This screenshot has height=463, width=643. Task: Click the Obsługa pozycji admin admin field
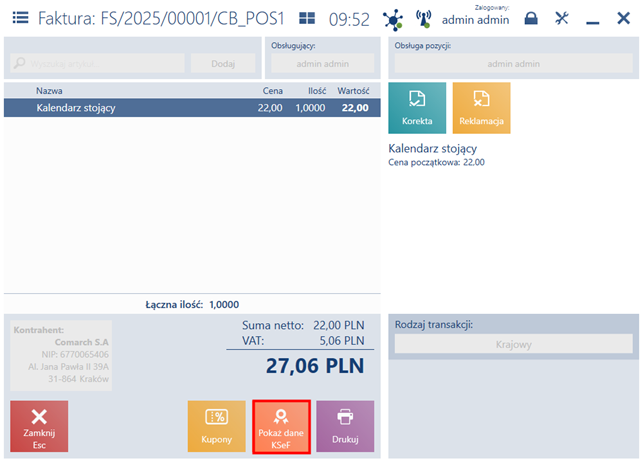coord(513,64)
